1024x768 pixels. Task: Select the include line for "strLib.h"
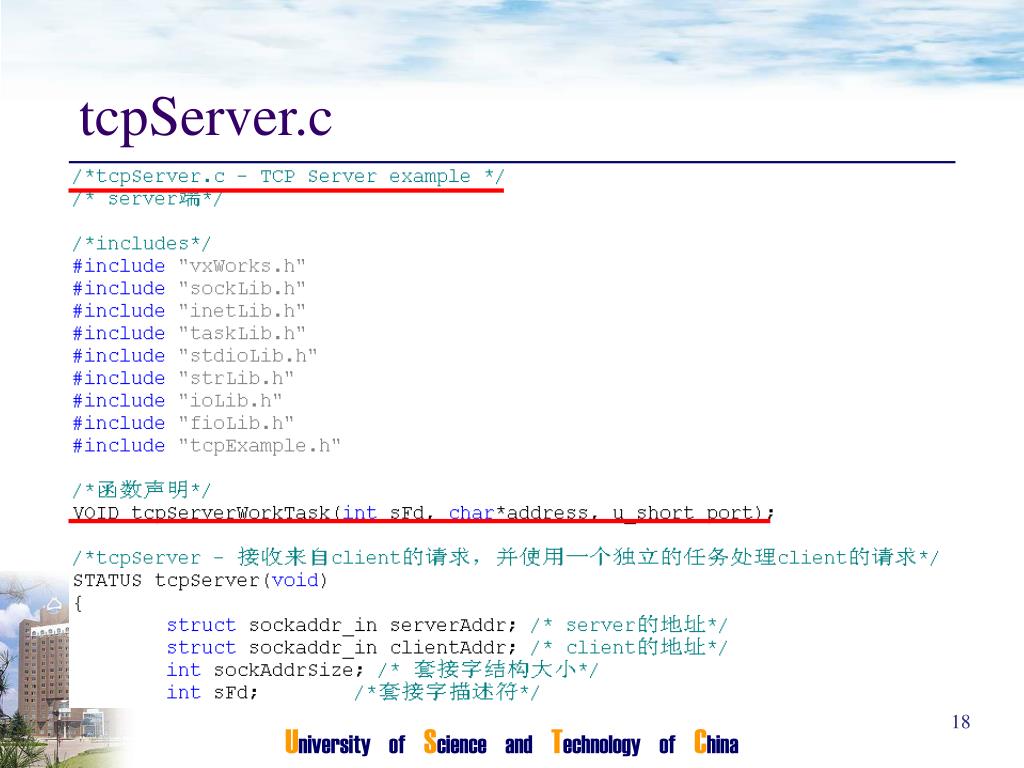click(183, 378)
